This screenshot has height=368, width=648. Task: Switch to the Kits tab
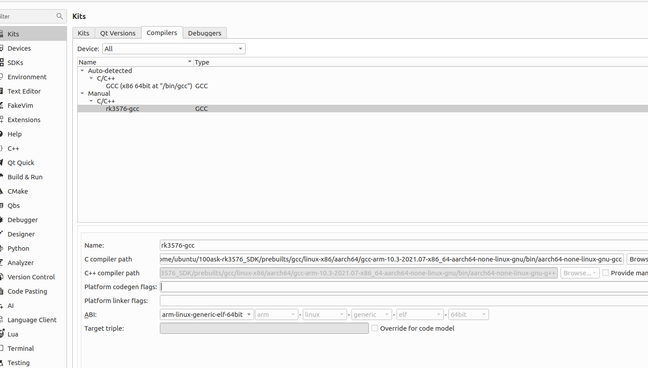coord(83,33)
